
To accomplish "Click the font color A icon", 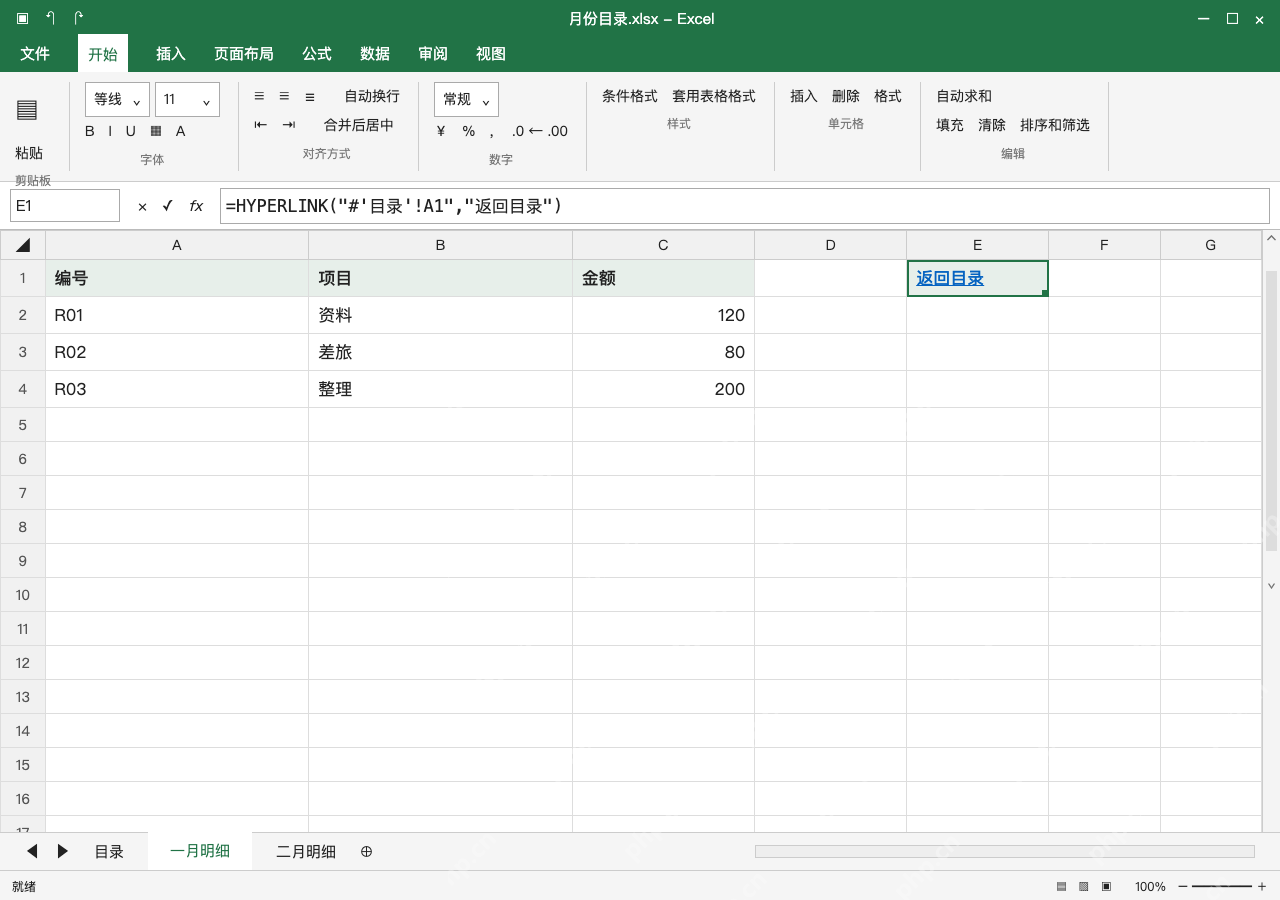I will point(181,131).
